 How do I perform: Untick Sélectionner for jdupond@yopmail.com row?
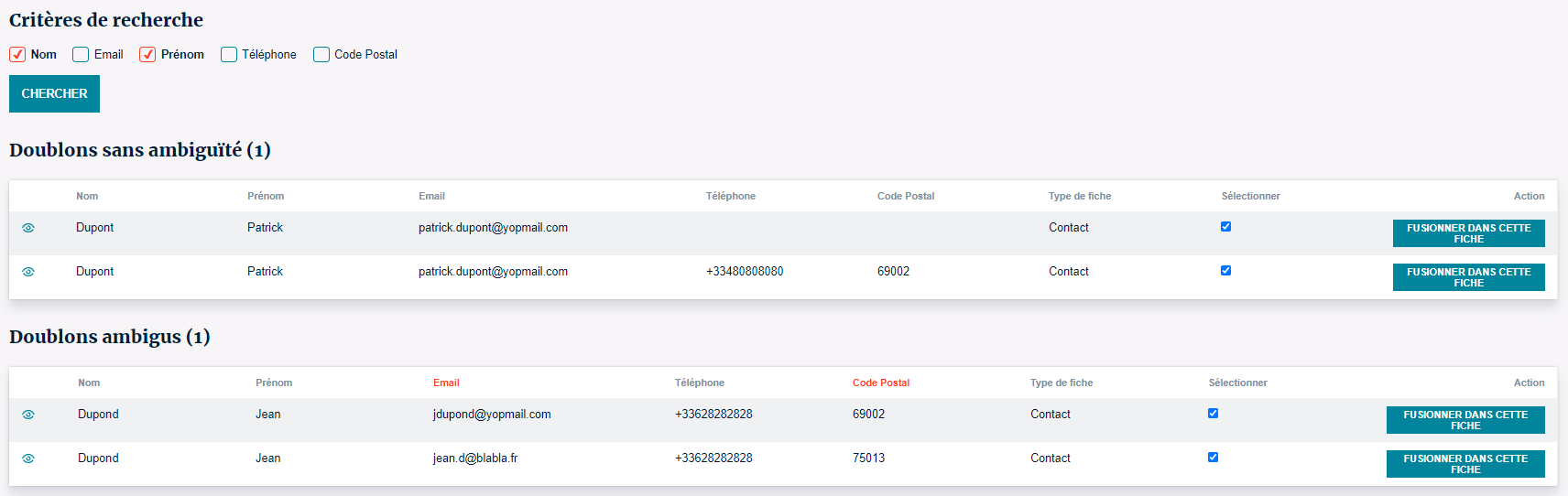[x=1213, y=414]
